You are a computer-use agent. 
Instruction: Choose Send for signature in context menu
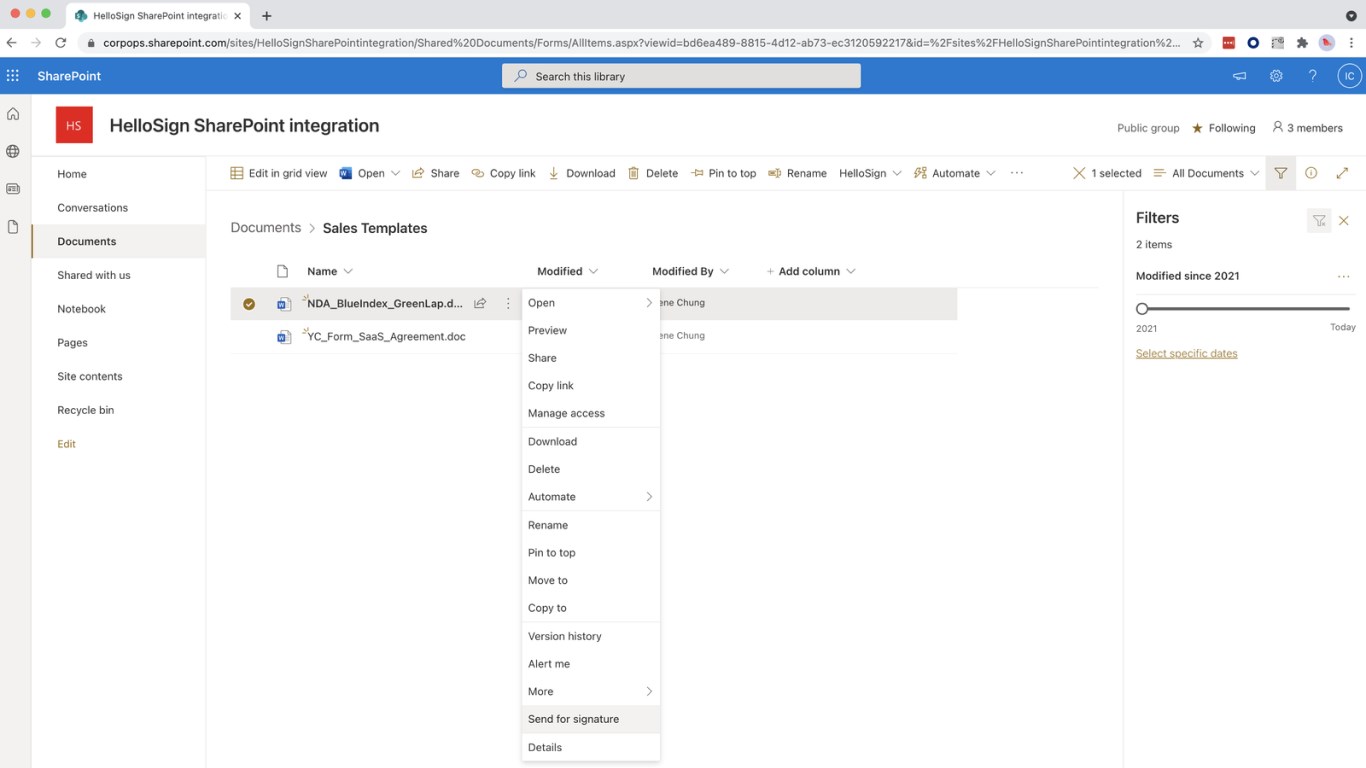(591, 719)
